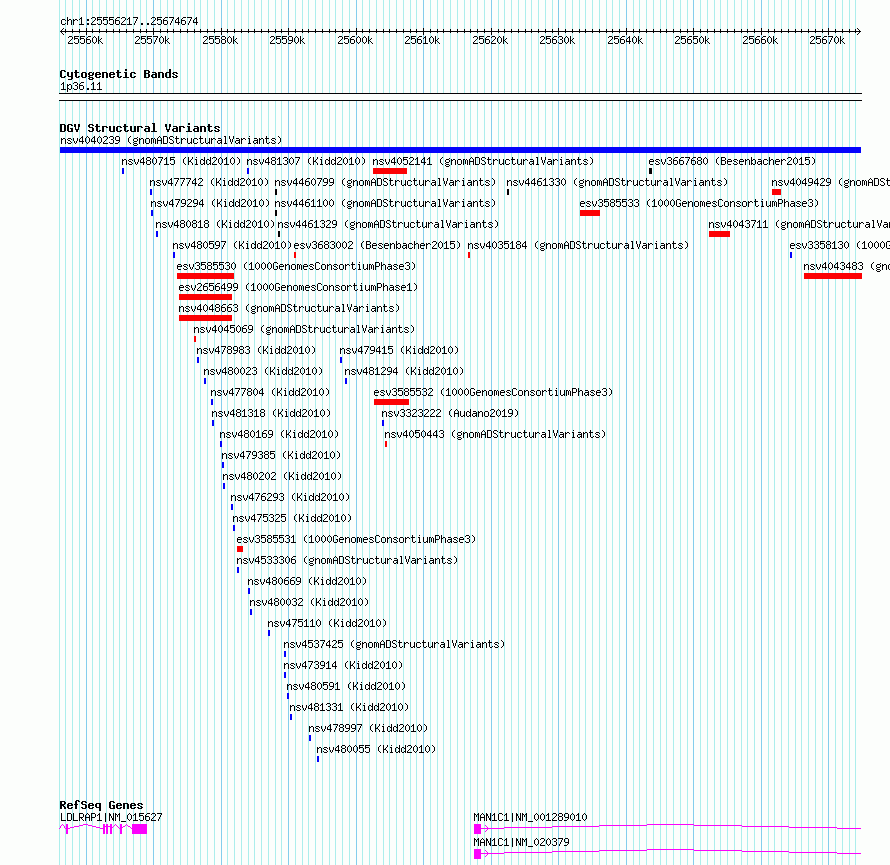Click variant nsv480202 (Kidd2010)
The image size is (890, 865).
tap(282, 476)
